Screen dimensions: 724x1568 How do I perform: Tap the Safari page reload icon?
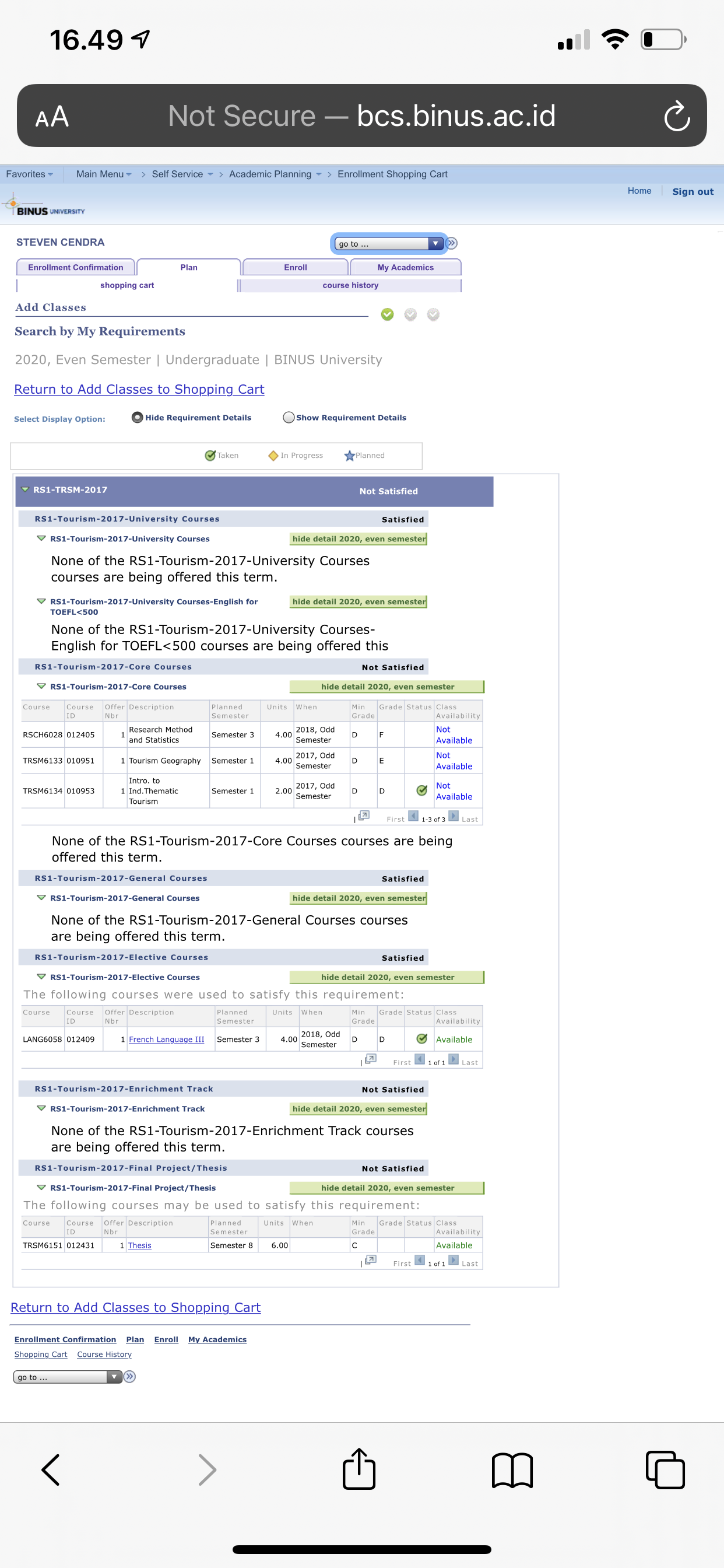[x=676, y=116]
